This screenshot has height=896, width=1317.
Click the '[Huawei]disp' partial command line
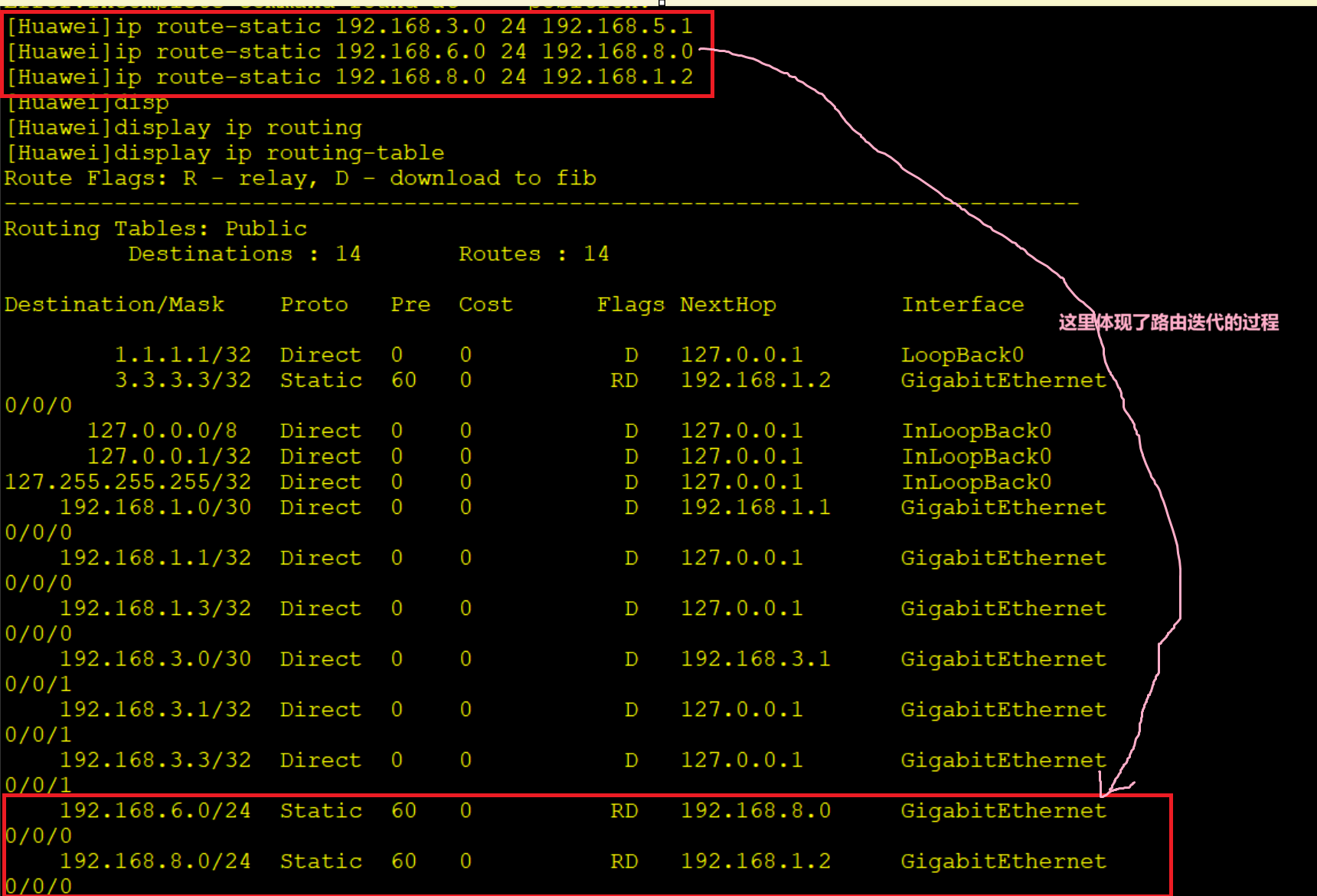tap(87, 103)
